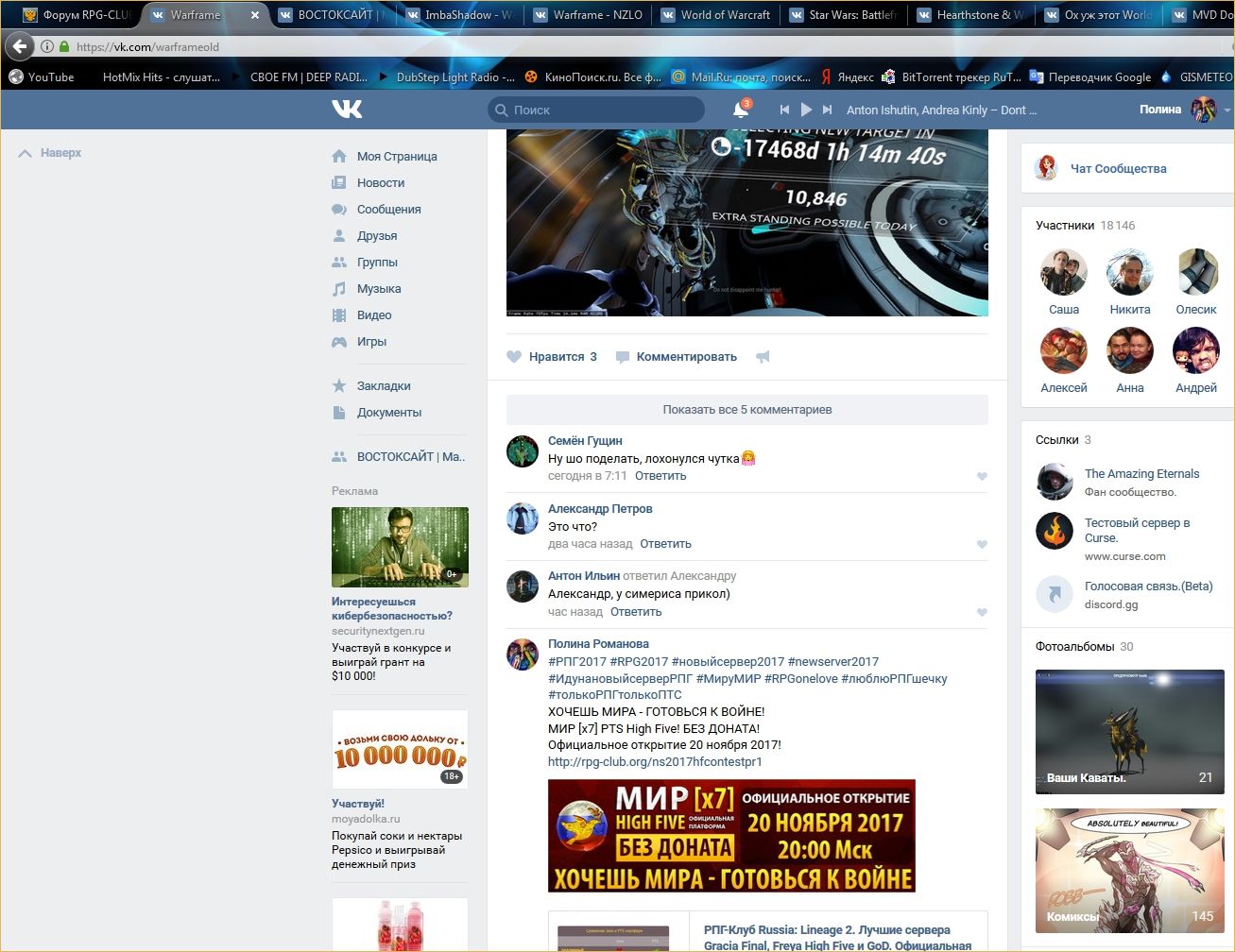Open The Amazing Eternals link

coord(1141,474)
